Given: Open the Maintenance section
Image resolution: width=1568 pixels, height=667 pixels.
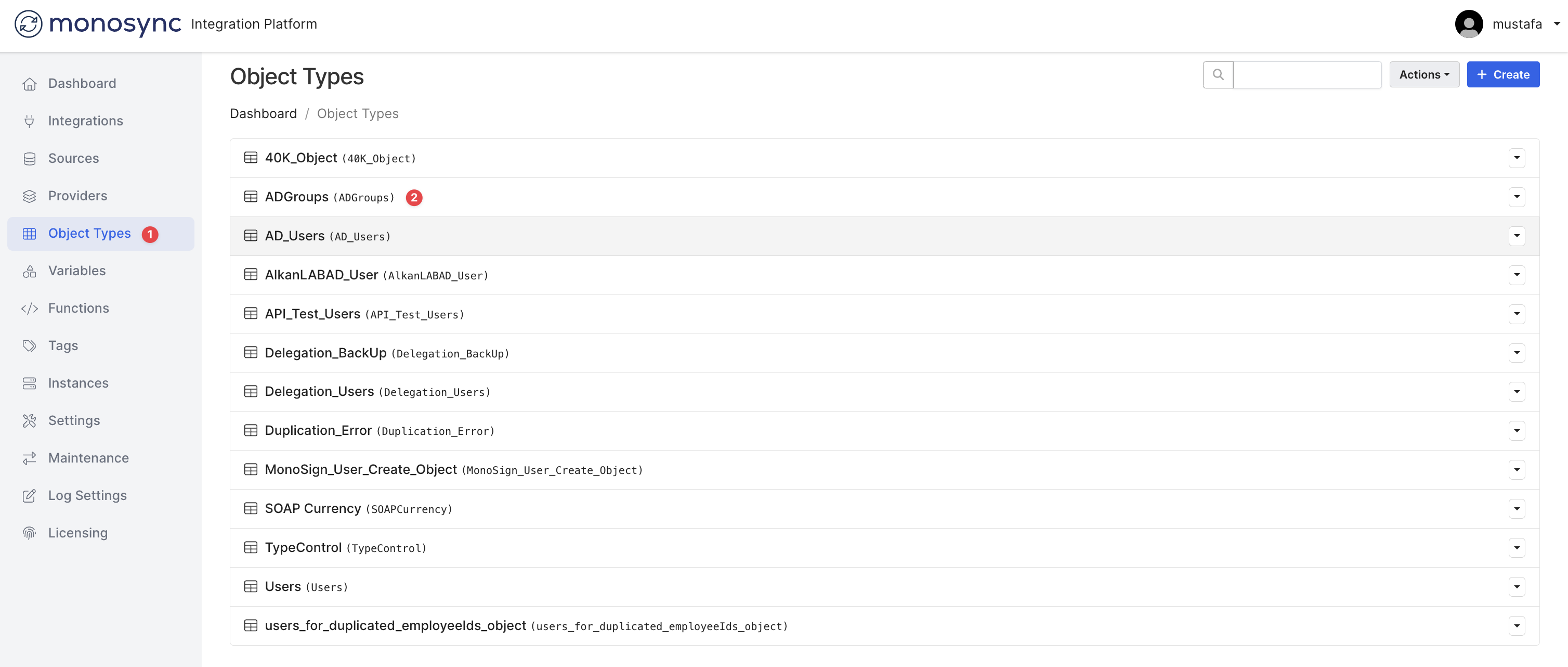Looking at the screenshot, I should [x=88, y=457].
